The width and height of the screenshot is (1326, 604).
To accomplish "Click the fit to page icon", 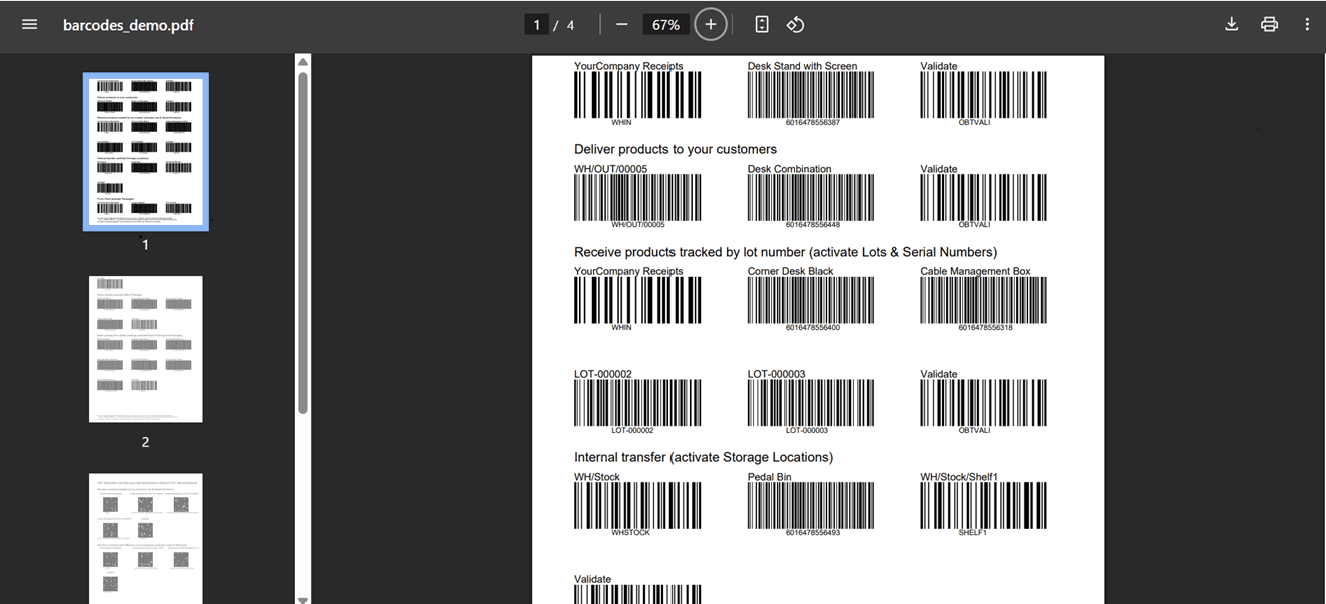I will [762, 24].
